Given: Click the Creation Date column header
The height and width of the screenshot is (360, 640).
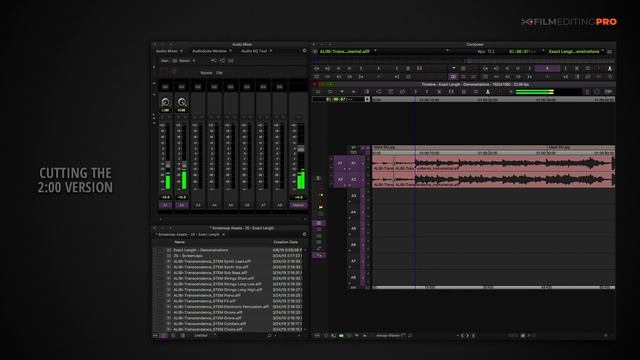Looking at the screenshot, I should (x=285, y=242).
